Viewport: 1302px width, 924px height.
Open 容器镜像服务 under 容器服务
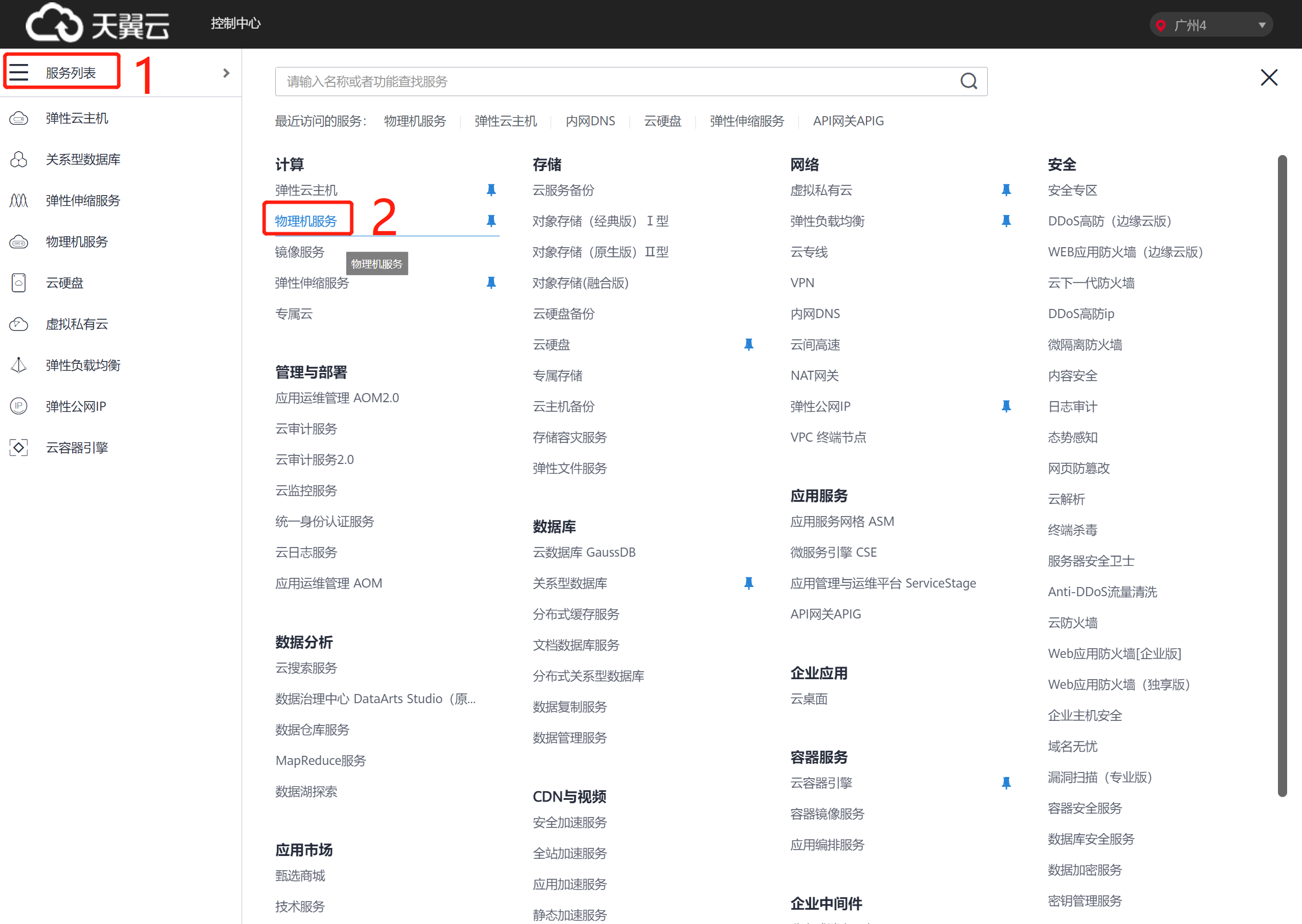(x=827, y=814)
